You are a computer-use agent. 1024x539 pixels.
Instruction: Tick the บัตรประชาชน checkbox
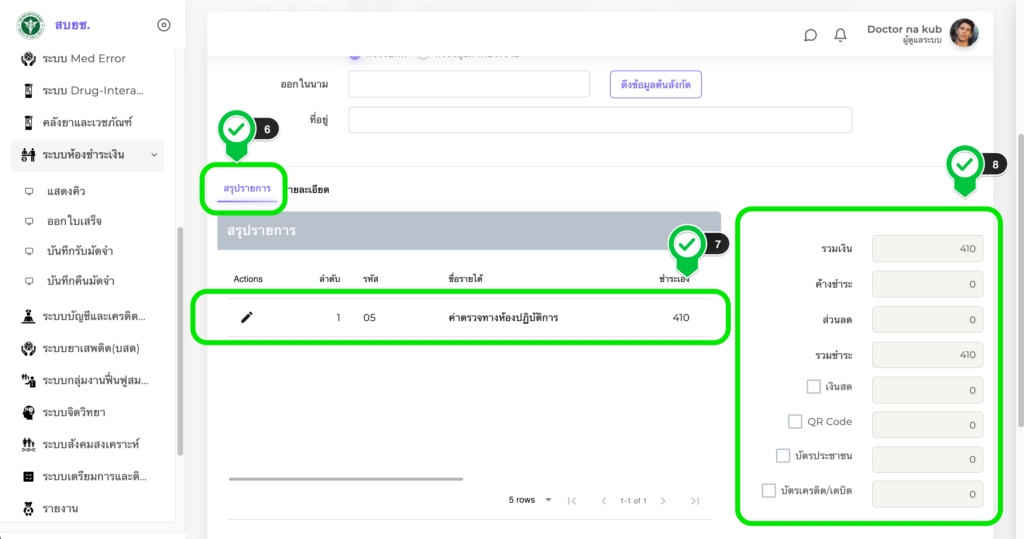tap(783, 456)
